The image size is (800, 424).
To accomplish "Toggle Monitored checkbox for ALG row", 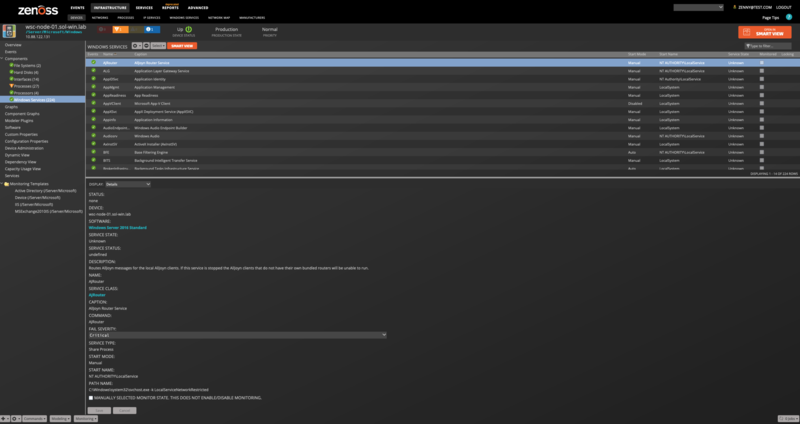I will click(762, 71).
